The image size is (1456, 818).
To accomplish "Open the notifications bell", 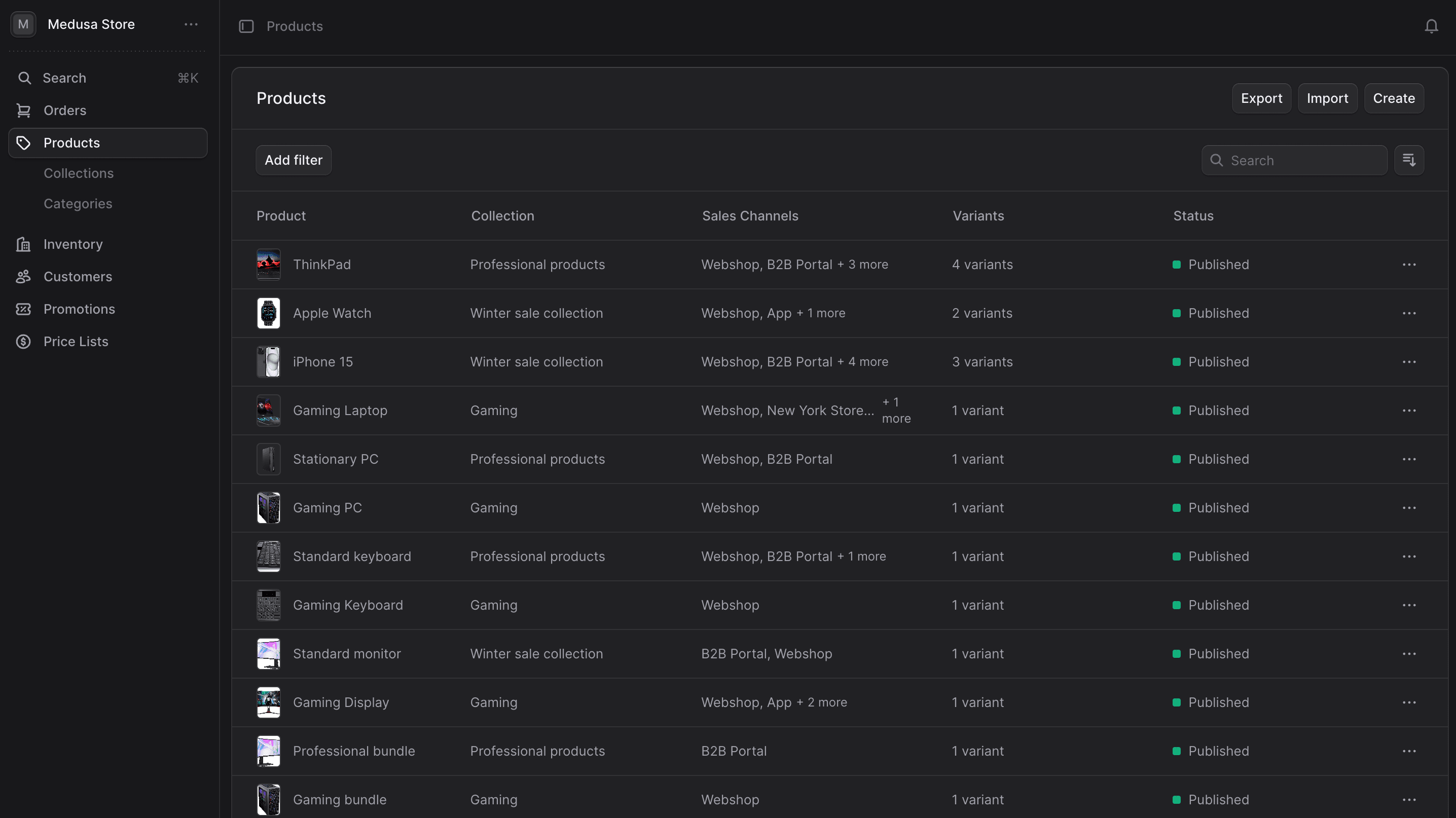I will pos(1431,26).
